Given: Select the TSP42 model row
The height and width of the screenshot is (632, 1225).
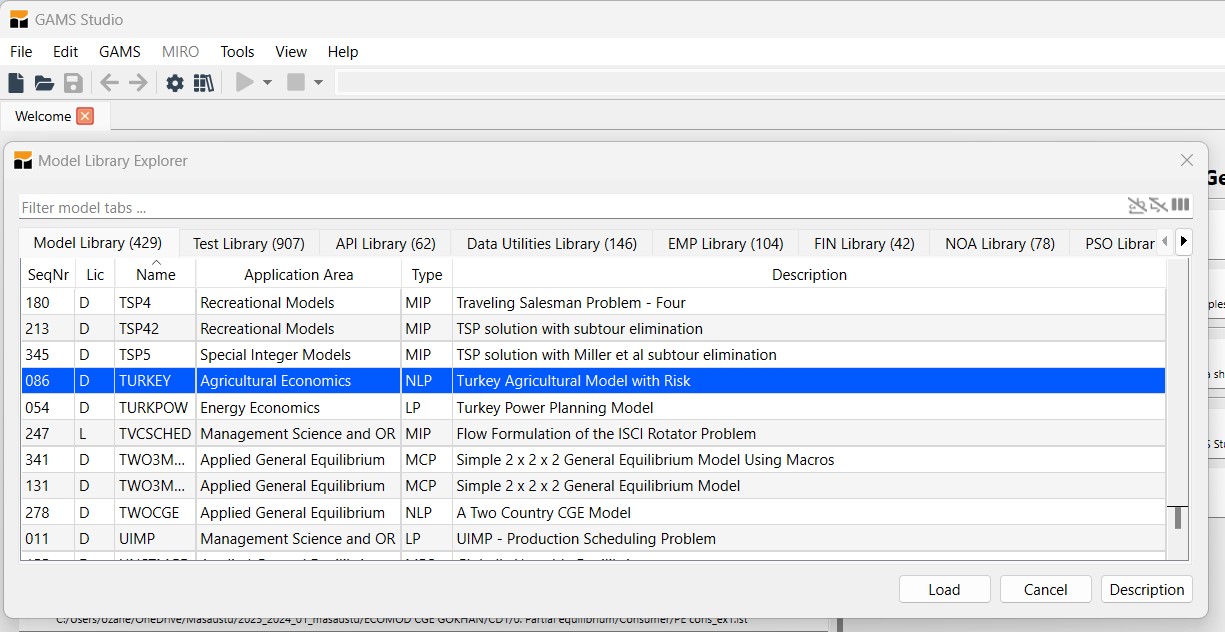Looking at the screenshot, I should click(593, 328).
